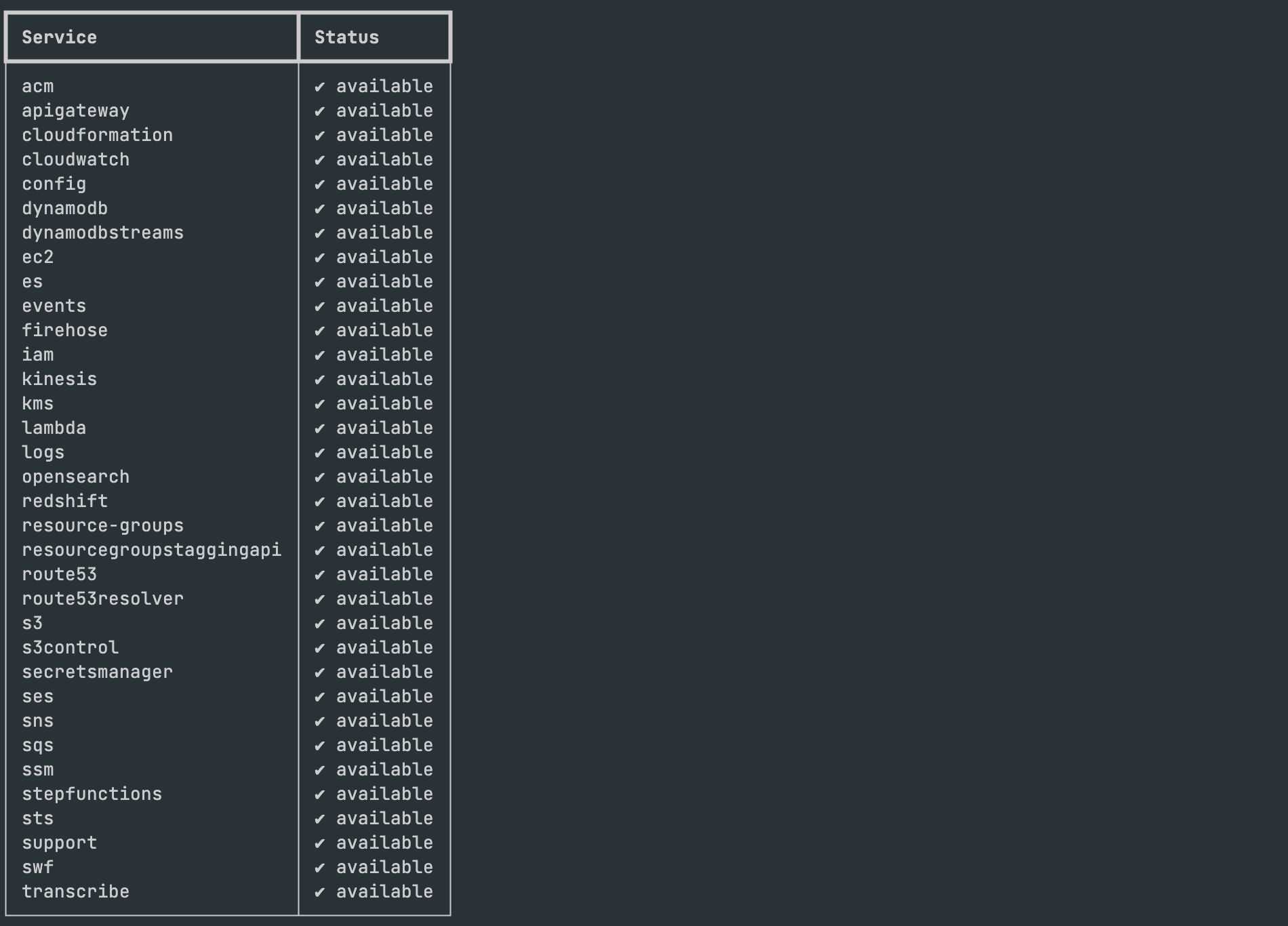
Task: Click the checkmark next to lambda's status
Action: [x=320, y=428]
